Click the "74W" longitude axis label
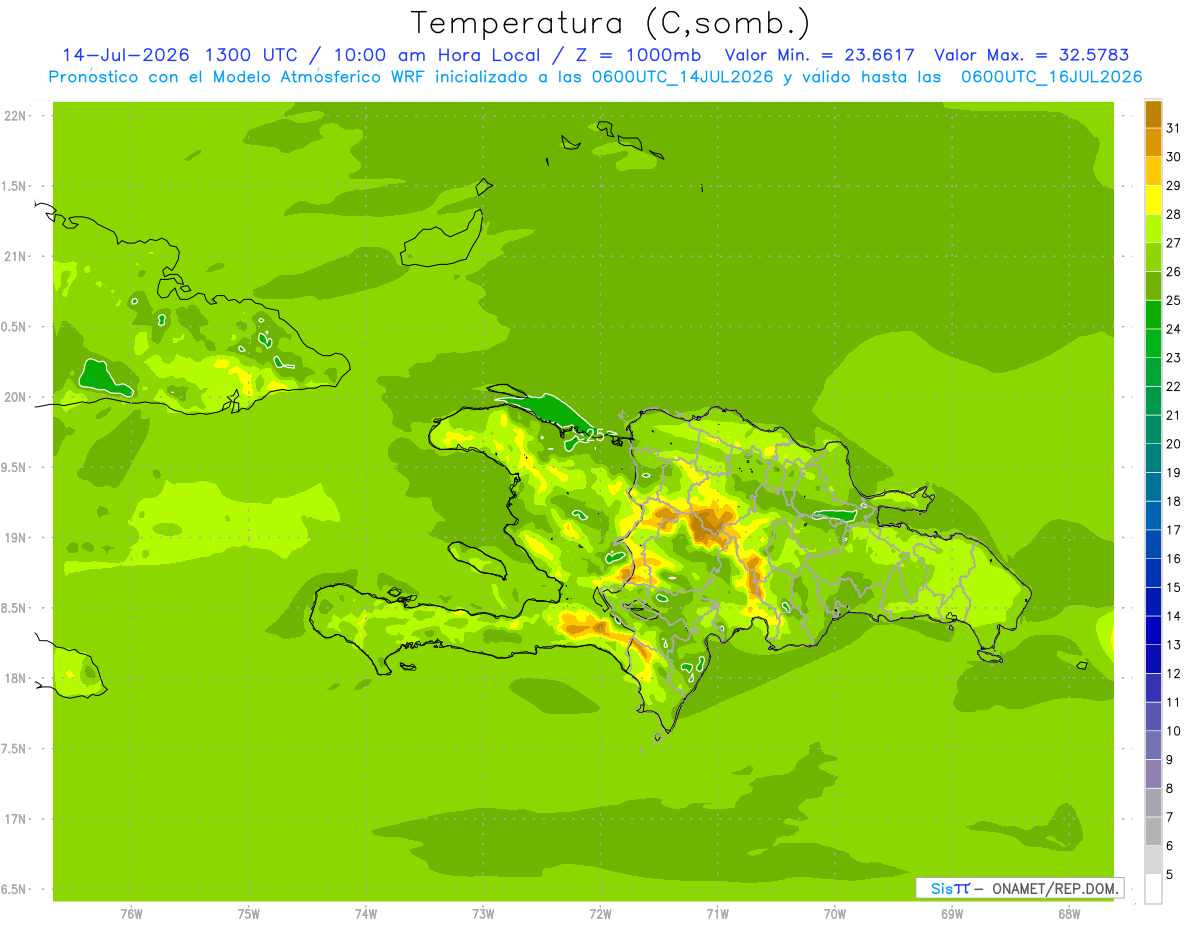Image resolution: width=1200 pixels, height=927 pixels. point(366,913)
